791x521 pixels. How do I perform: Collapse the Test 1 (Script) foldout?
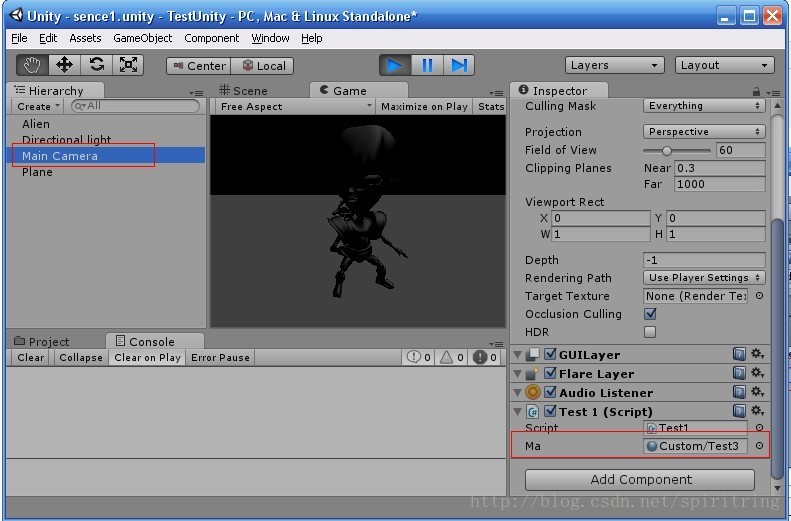pos(517,412)
